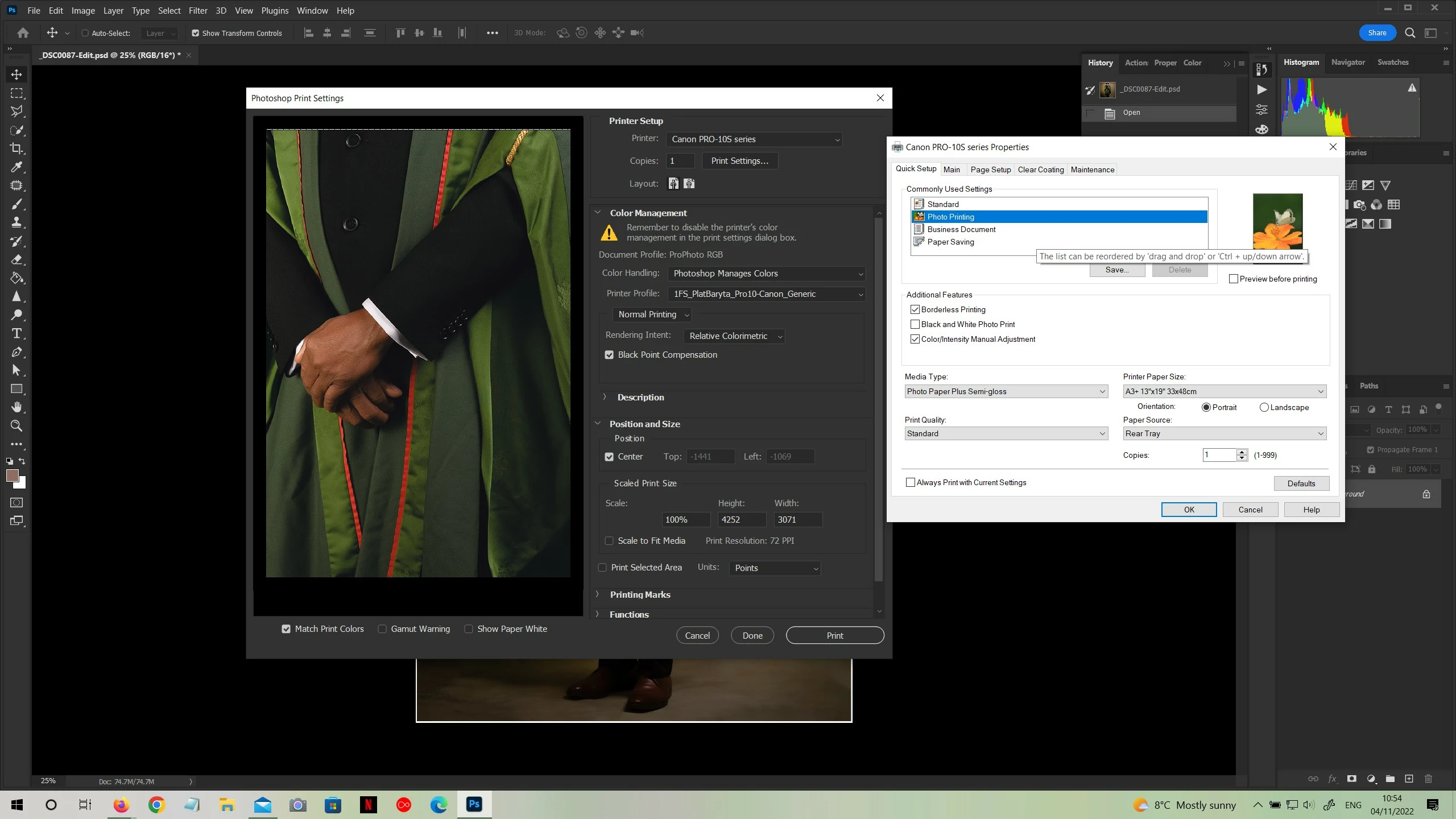Open the Filter menu
The image size is (1456, 819).
198,10
